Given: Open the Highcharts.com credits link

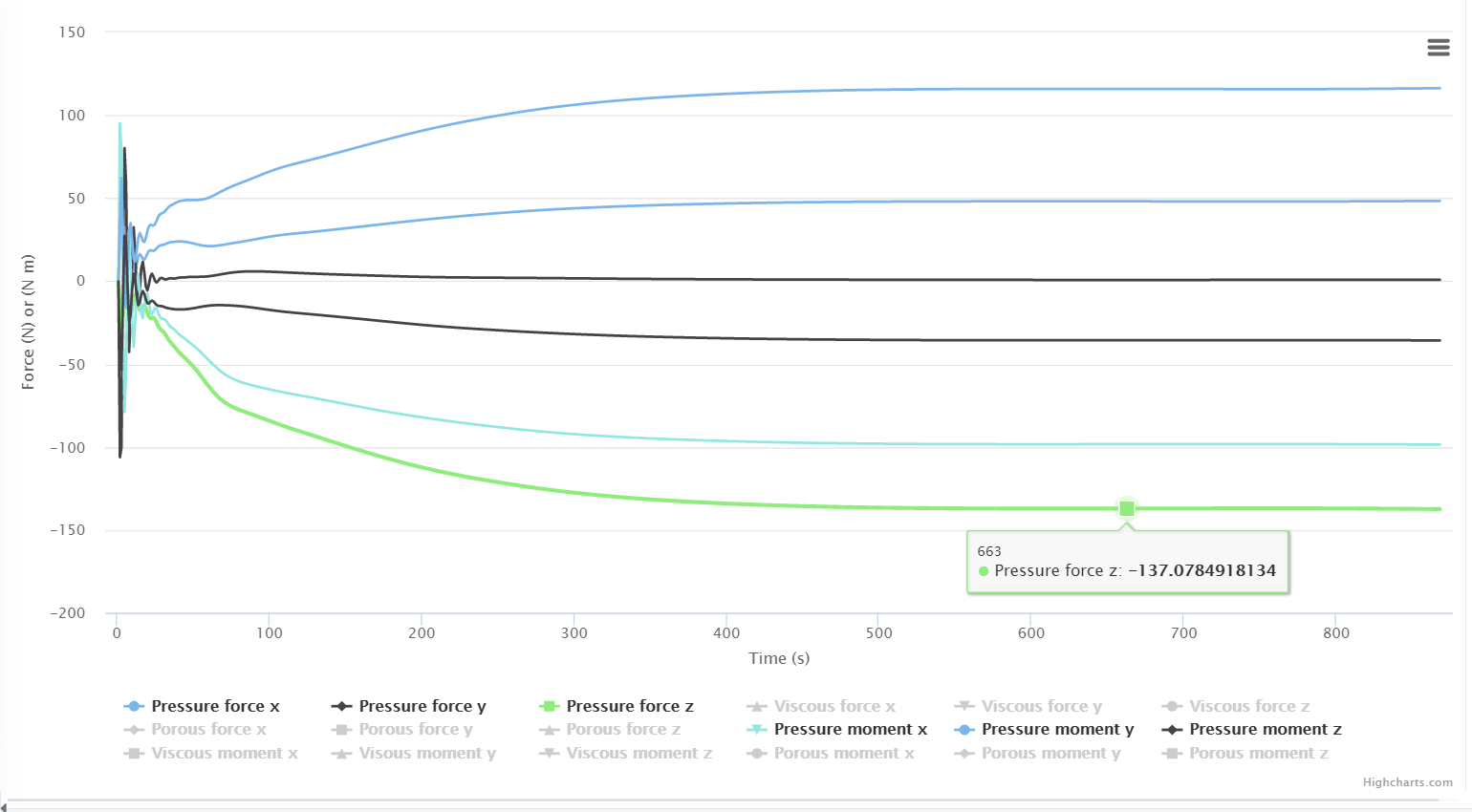Looking at the screenshot, I should [1407, 782].
